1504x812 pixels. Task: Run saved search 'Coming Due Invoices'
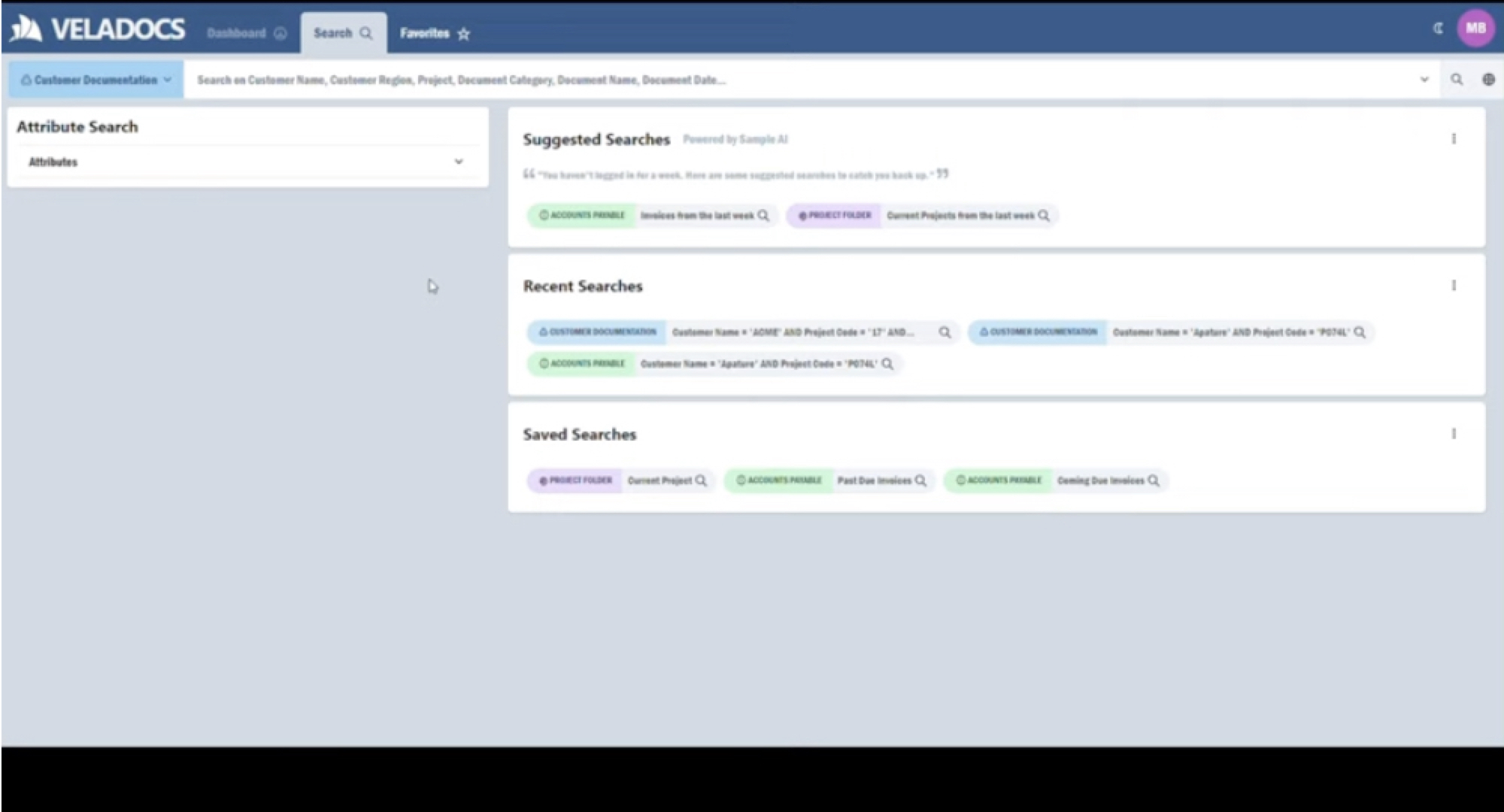[x=1106, y=480]
